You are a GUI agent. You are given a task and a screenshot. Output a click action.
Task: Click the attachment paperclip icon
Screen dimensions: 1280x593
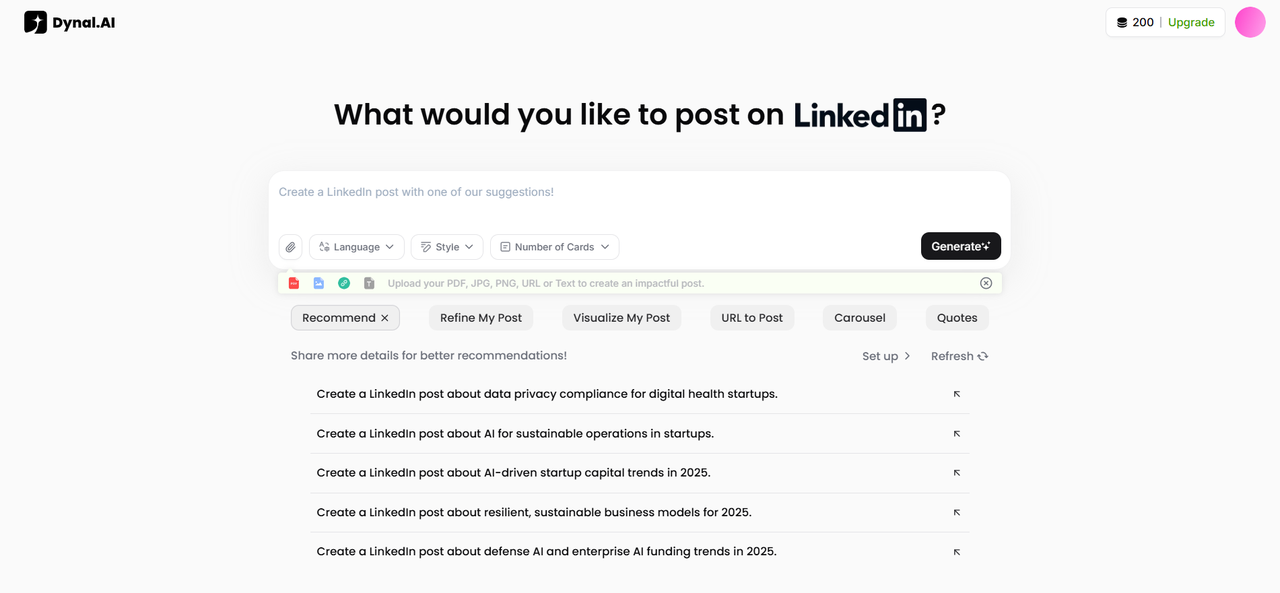pyautogui.click(x=290, y=247)
